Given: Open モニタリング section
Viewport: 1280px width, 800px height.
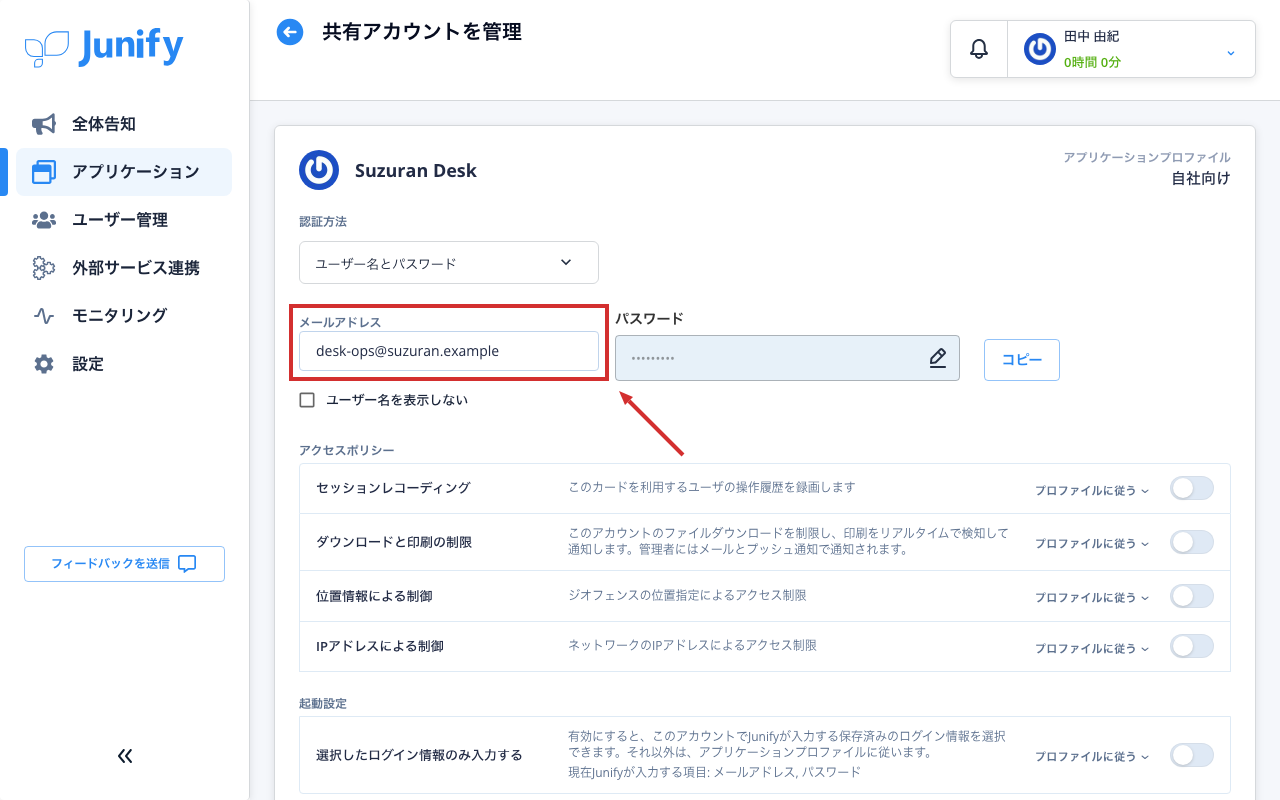Looking at the screenshot, I should coord(124,316).
